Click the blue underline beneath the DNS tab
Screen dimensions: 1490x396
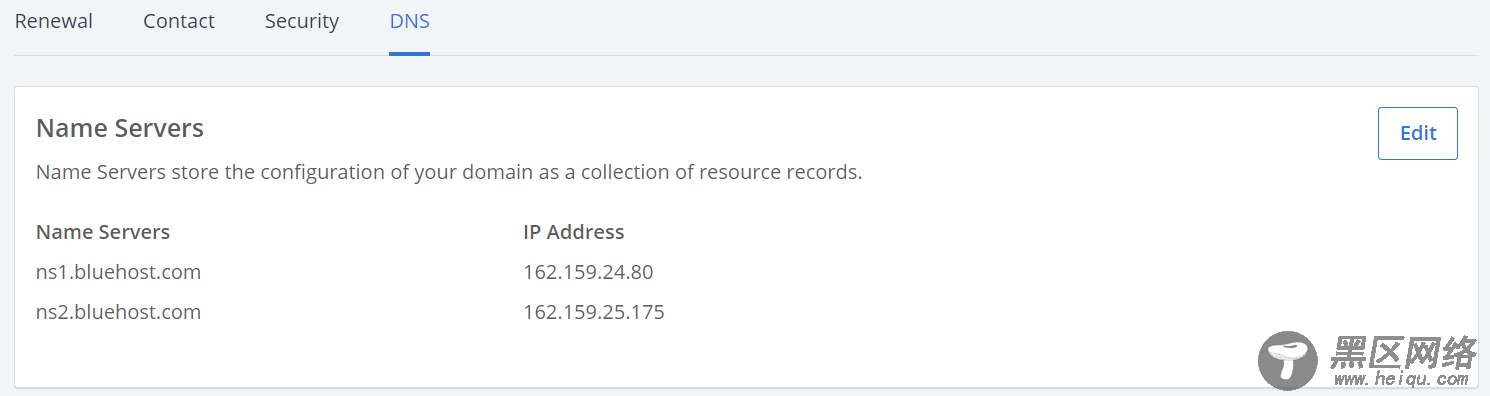click(410, 54)
